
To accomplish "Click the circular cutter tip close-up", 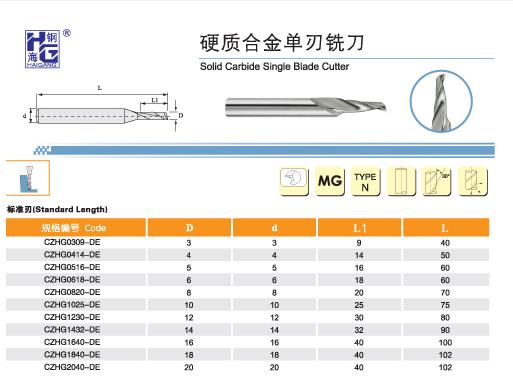I will coord(441,101).
